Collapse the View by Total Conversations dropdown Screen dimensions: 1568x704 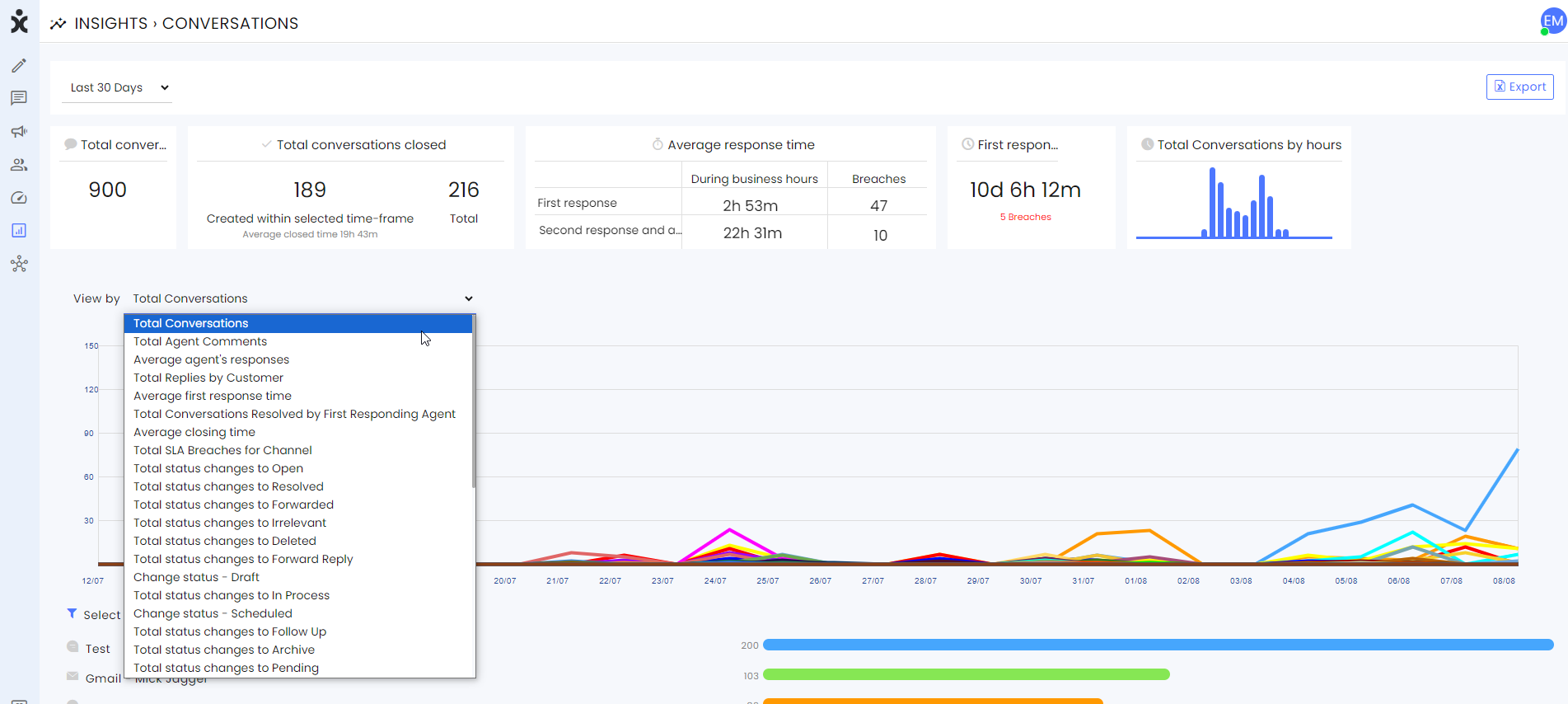(x=302, y=298)
